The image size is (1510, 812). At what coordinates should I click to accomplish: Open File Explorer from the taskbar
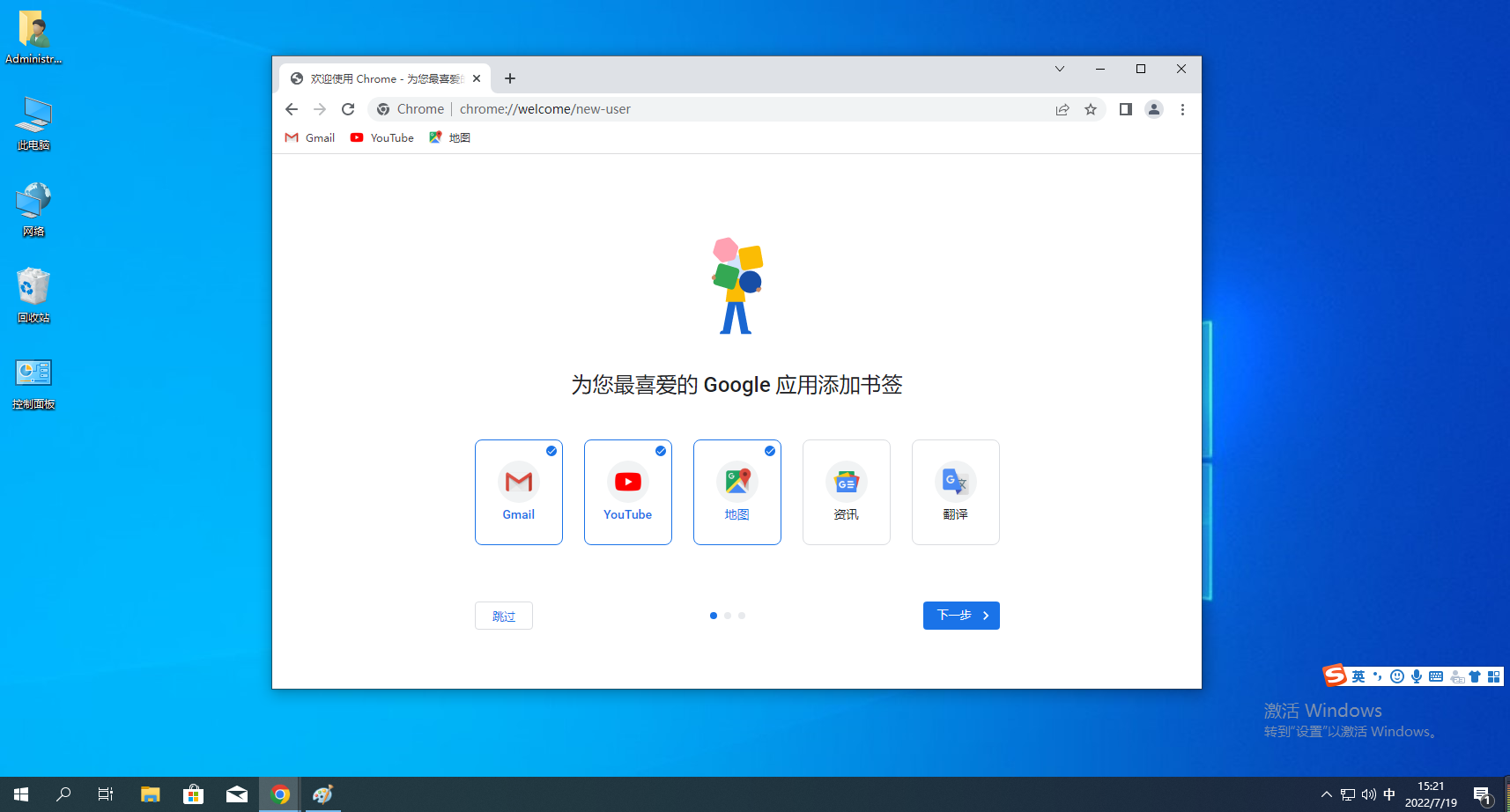(150, 794)
